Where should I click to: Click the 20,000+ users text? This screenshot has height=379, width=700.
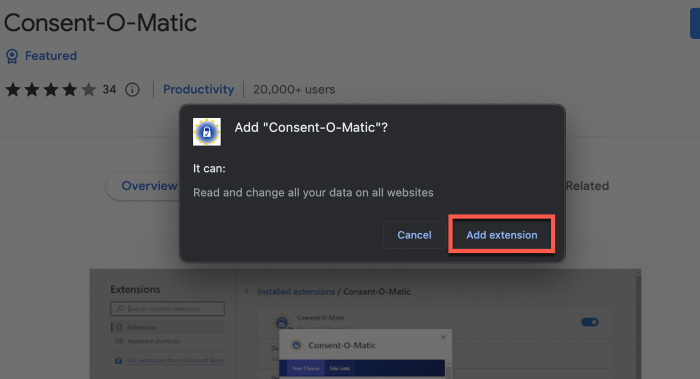point(294,89)
